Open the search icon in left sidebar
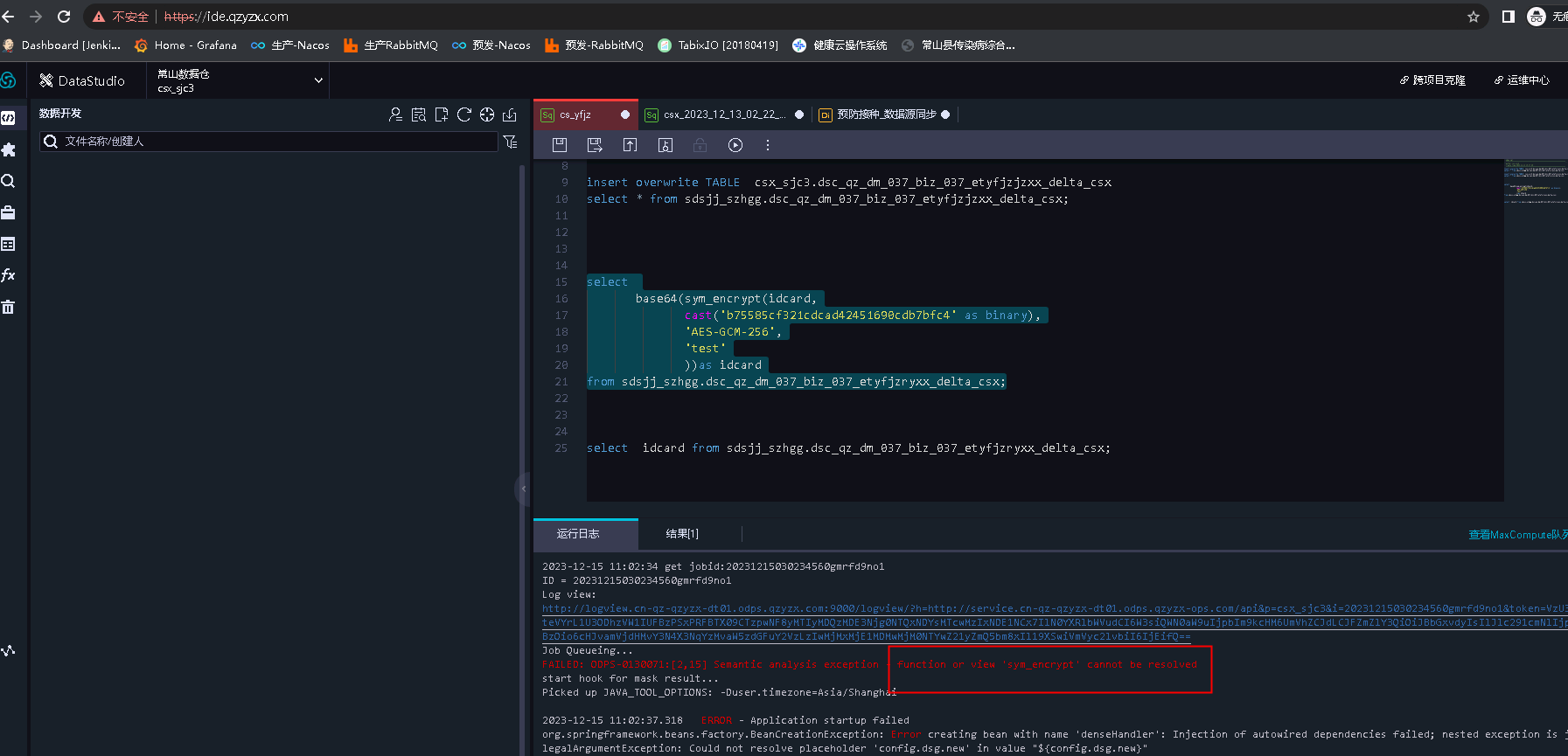Viewport: 1568px width, 756px height. coord(8,181)
